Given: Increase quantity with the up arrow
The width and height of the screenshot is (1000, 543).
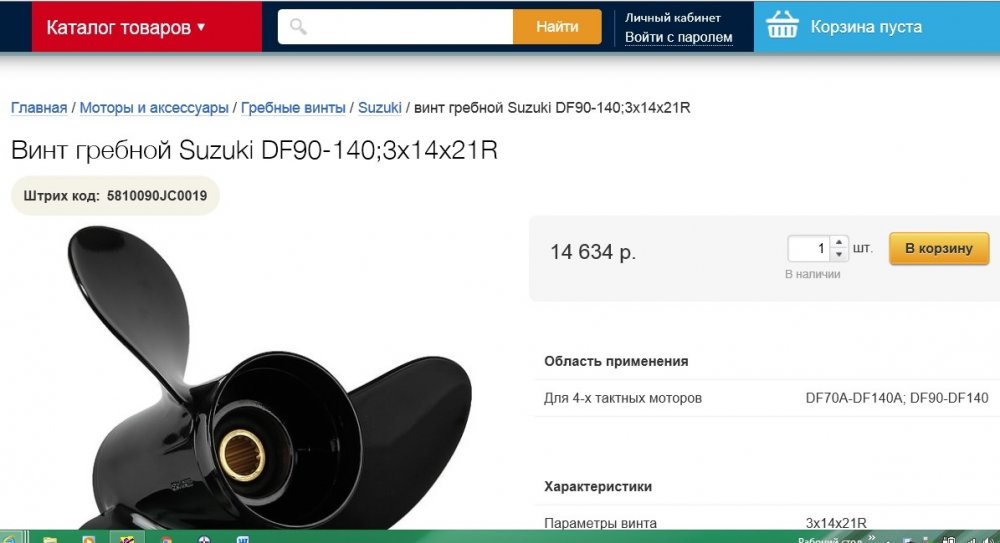Looking at the screenshot, I should coord(839,242).
